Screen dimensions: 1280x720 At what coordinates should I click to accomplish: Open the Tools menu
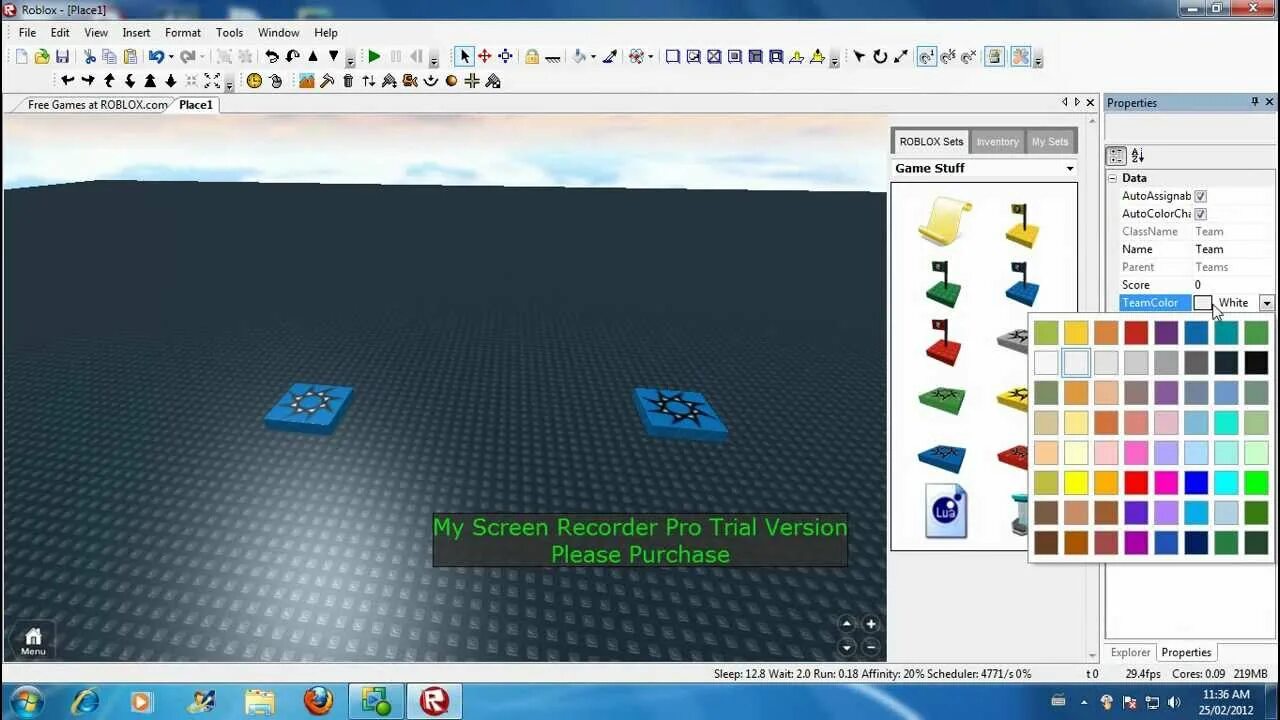coord(230,33)
